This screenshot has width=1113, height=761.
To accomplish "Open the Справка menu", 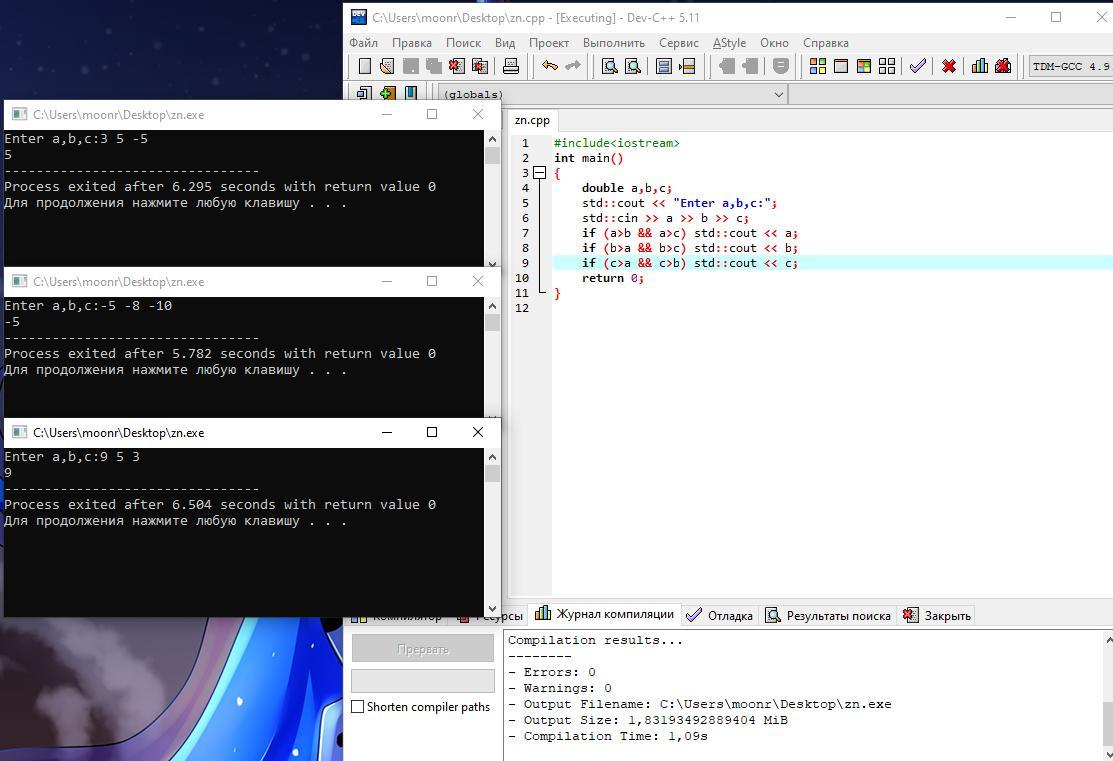I will click(x=826, y=43).
